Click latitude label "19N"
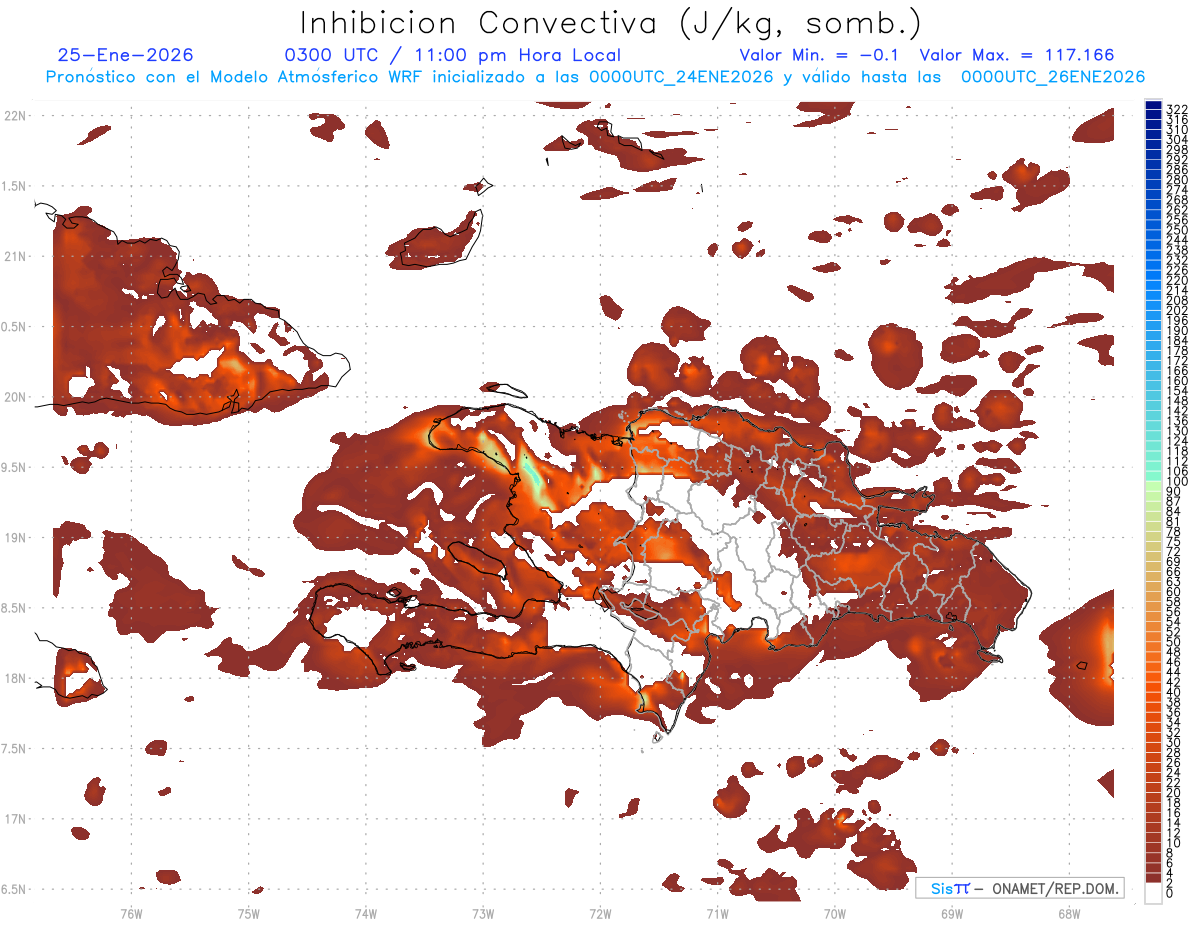 point(15,538)
